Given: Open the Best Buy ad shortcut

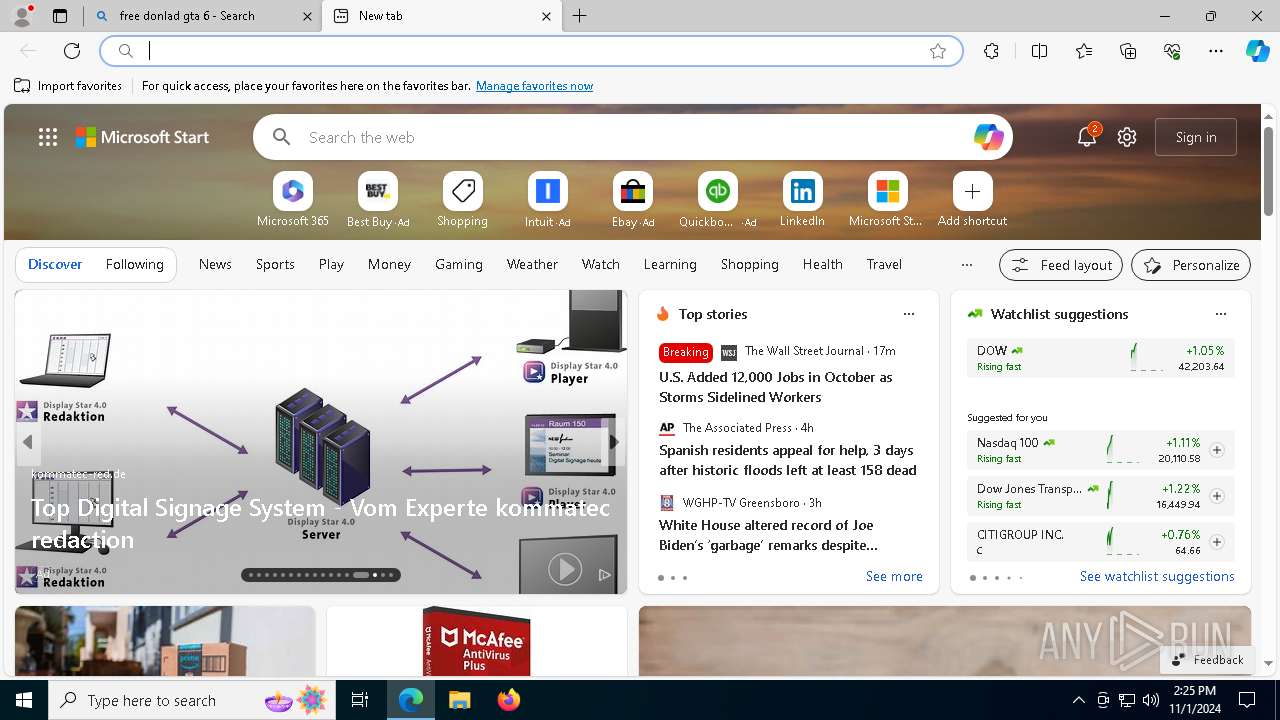Looking at the screenshot, I should pyautogui.click(x=377, y=200).
